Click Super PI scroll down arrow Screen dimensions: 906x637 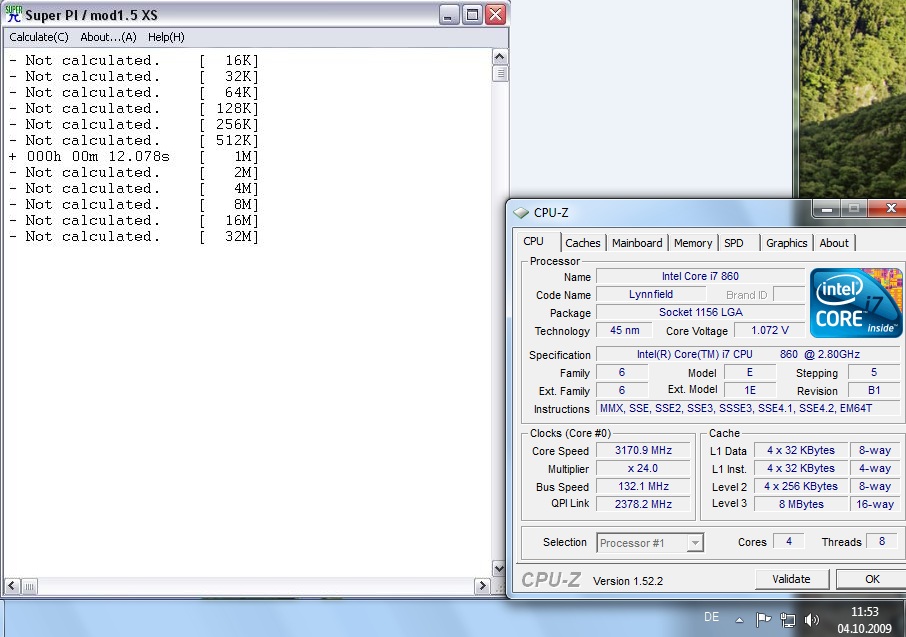click(x=499, y=568)
